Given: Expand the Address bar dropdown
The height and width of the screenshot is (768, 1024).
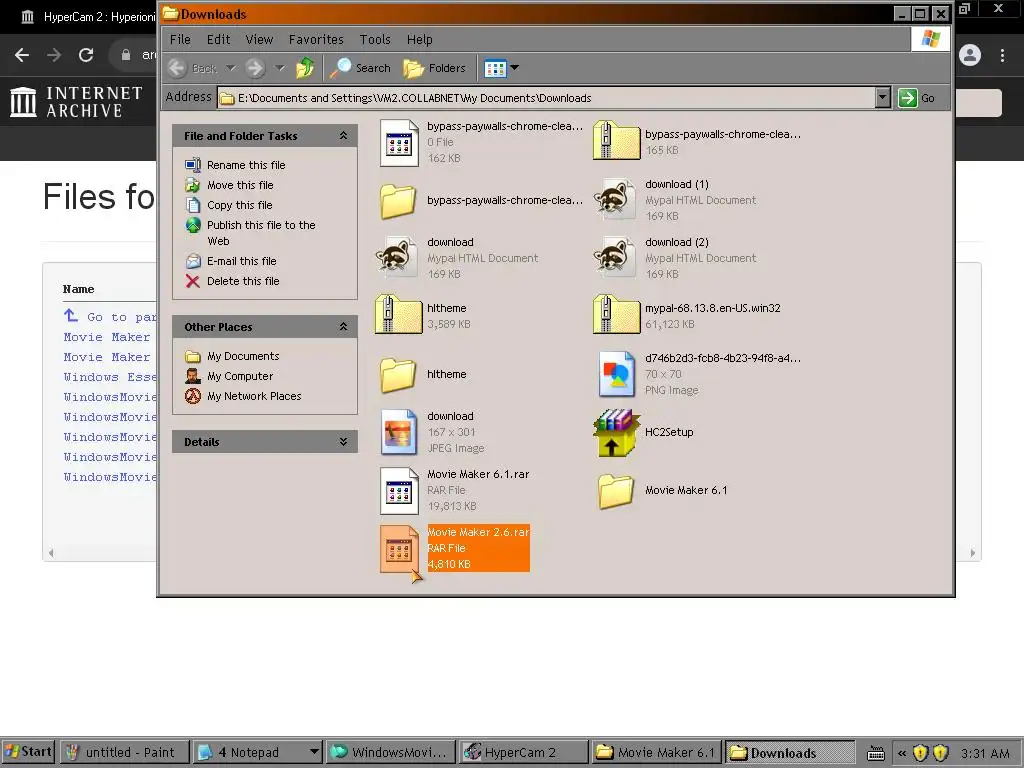Looking at the screenshot, I should point(882,98).
